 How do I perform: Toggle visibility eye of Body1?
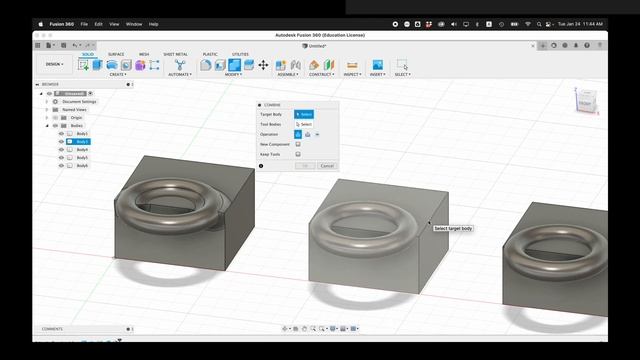click(61, 134)
